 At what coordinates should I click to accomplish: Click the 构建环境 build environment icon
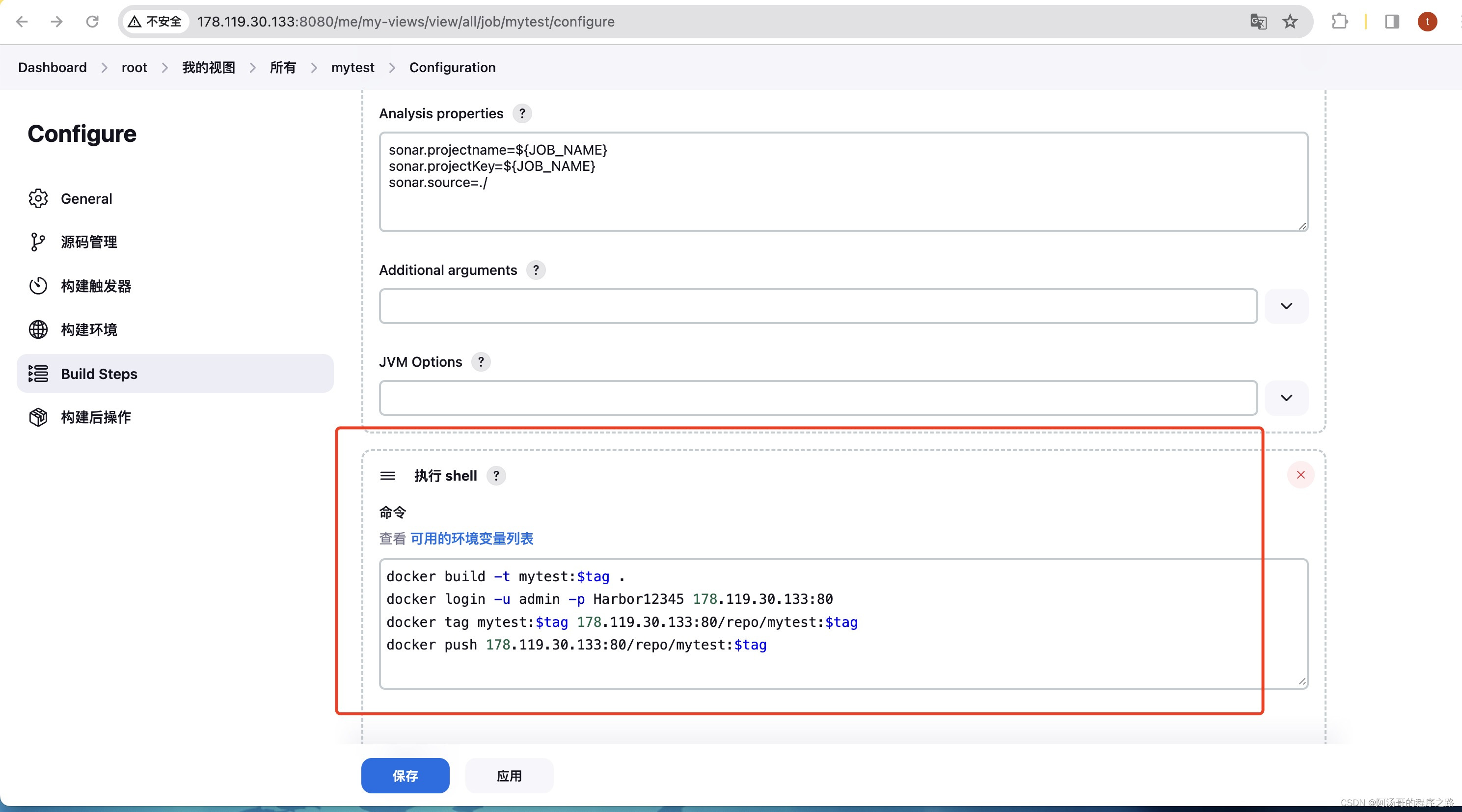click(39, 329)
